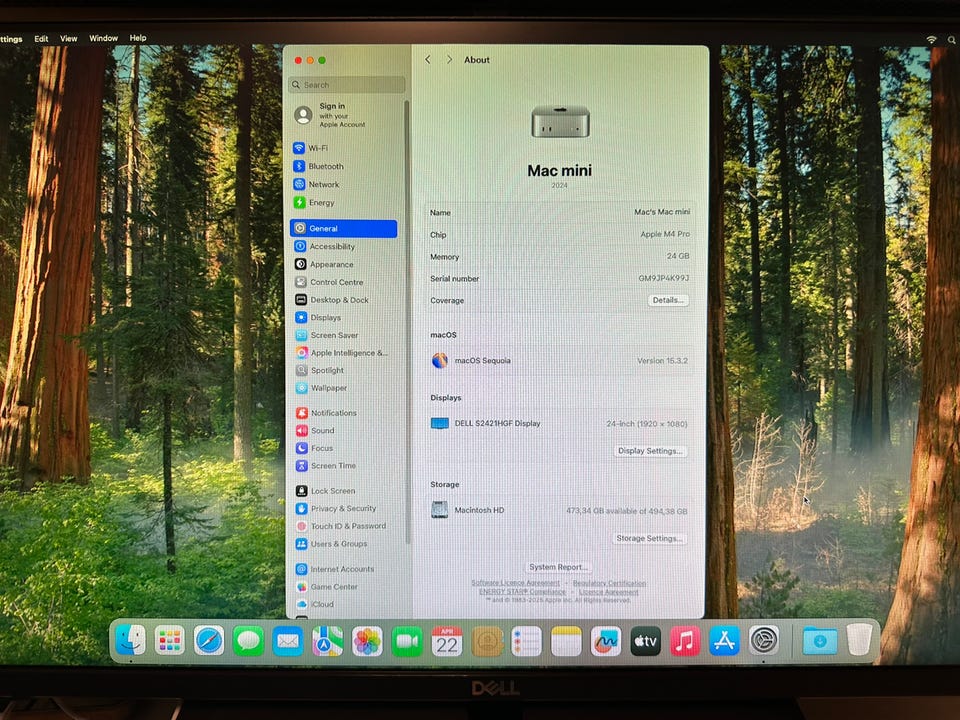
Task: Click the sidebar Search field
Action: click(347, 85)
